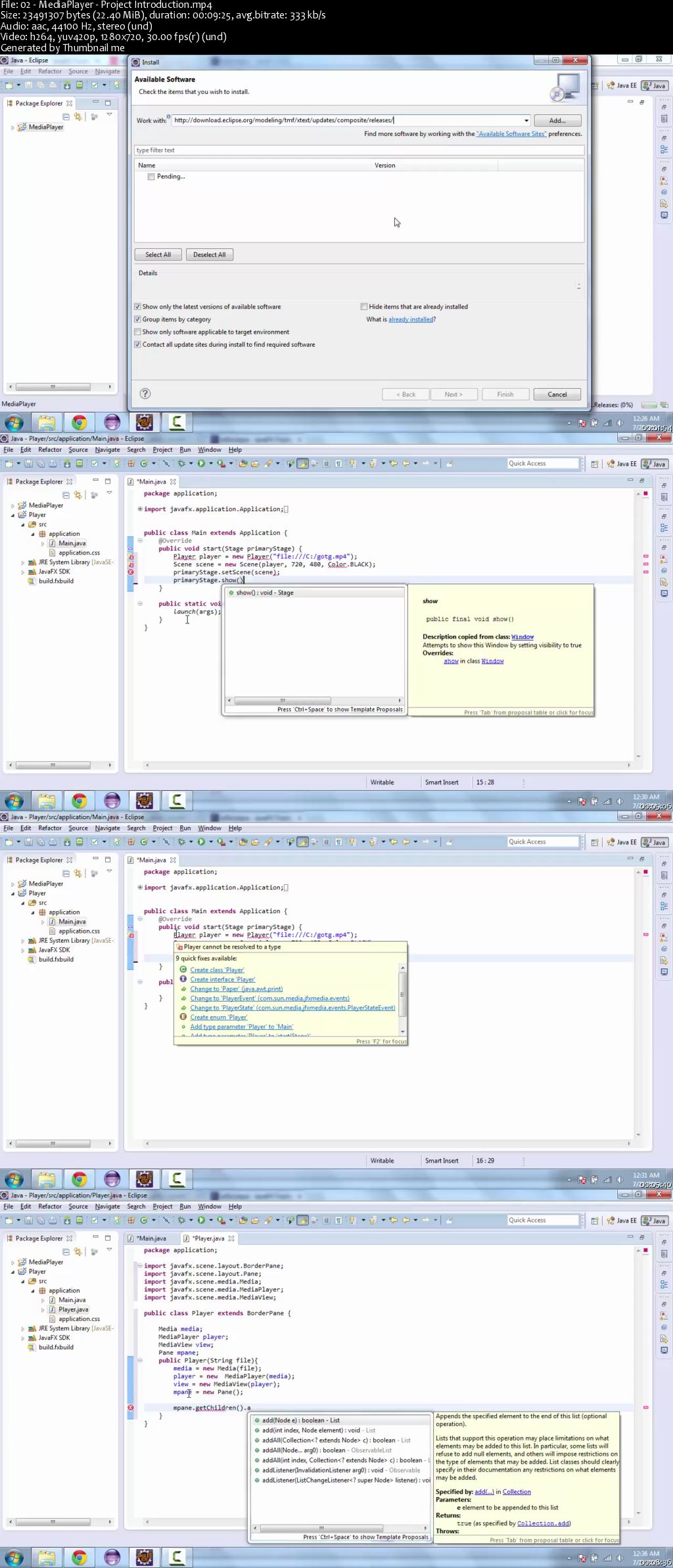Switch to the Player.java editor tab
The height and width of the screenshot is (1568, 673).
(208, 1238)
